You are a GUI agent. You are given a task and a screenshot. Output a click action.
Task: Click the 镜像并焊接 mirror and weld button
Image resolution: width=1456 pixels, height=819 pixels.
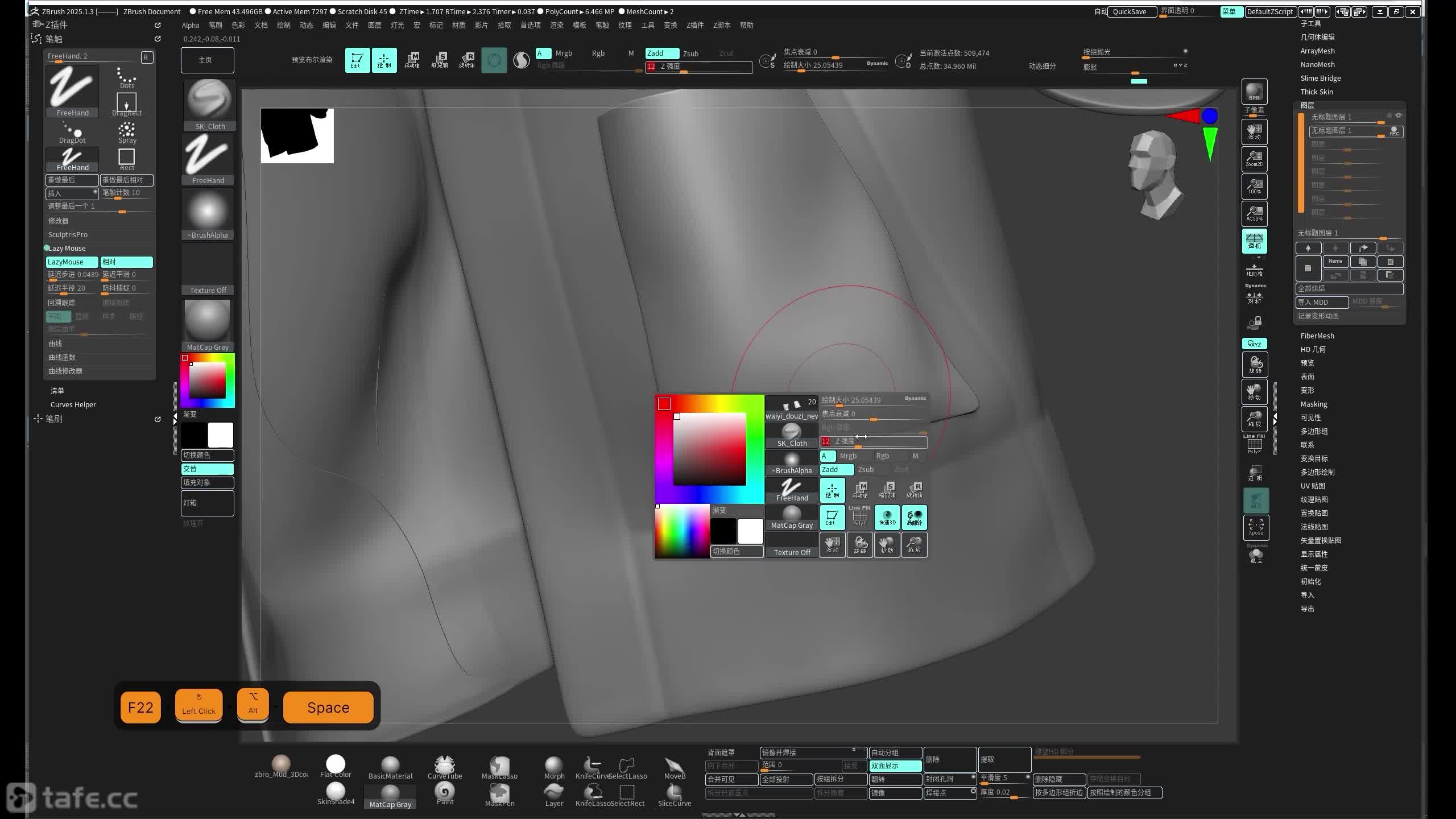(x=813, y=752)
